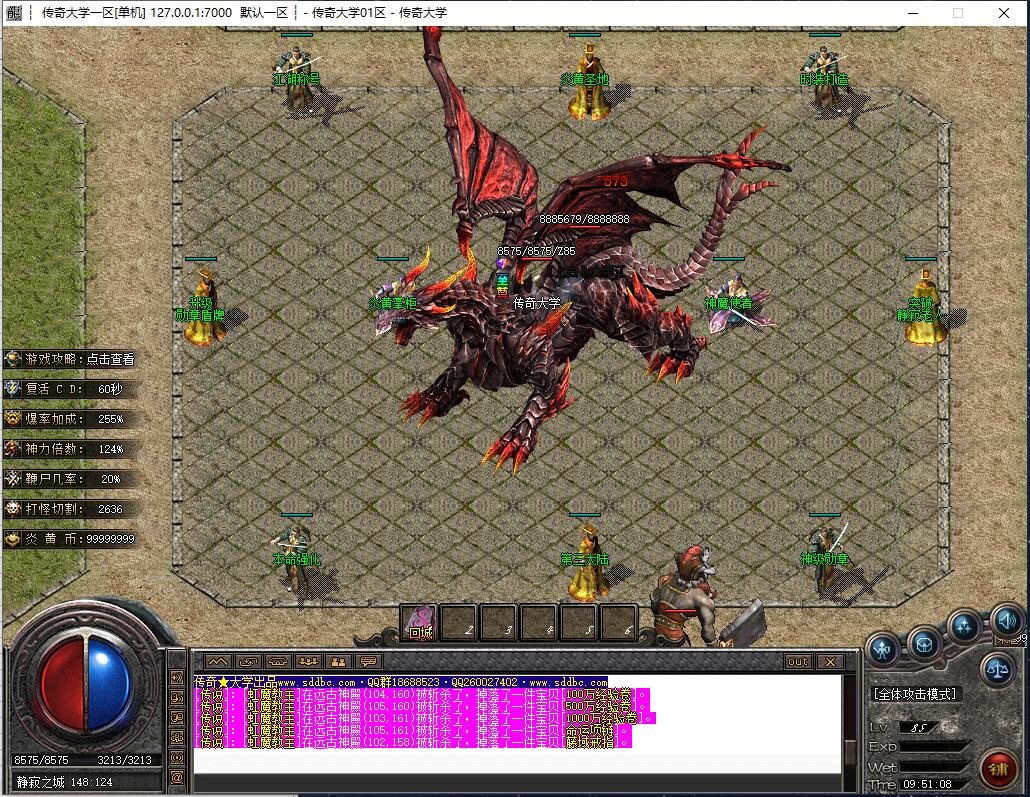Click the gold icon beside 炎黄币
The height and width of the screenshot is (797, 1030).
point(12,539)
